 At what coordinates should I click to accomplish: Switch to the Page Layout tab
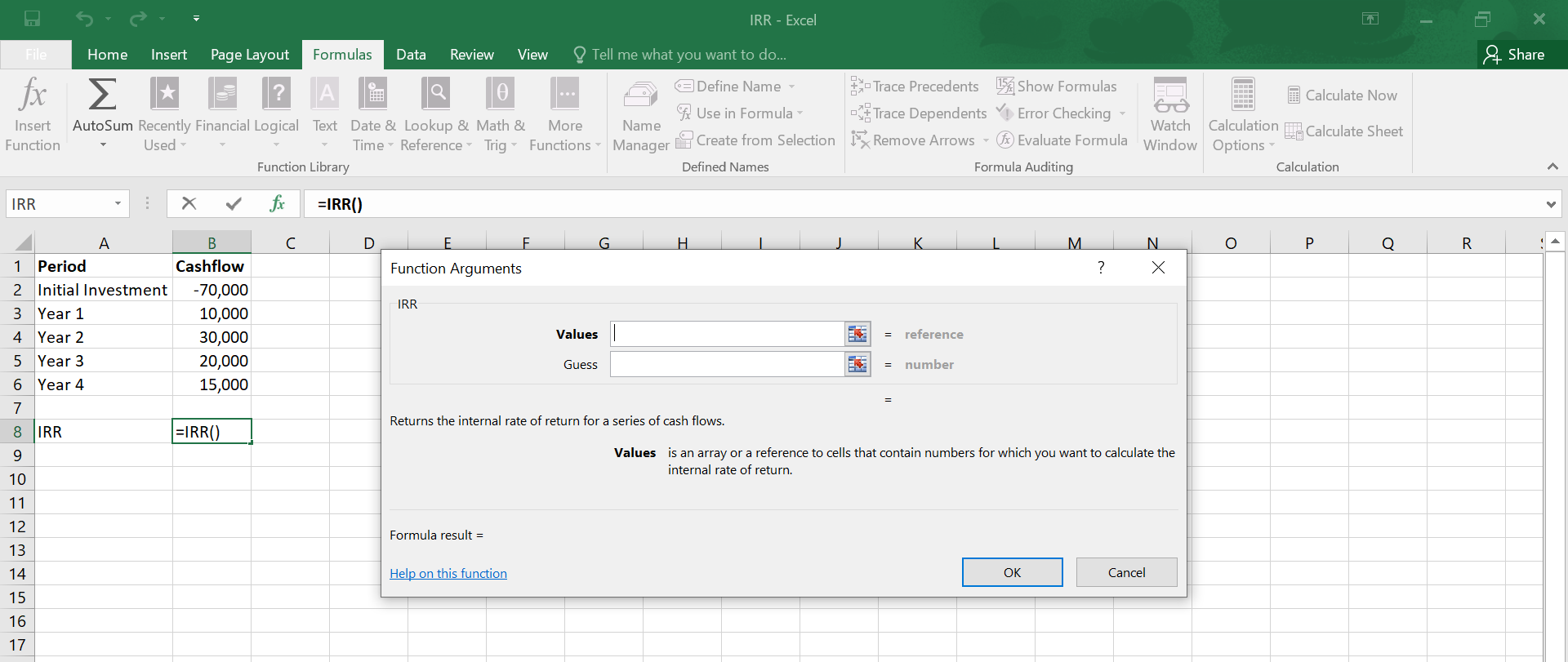coord(250,55)
